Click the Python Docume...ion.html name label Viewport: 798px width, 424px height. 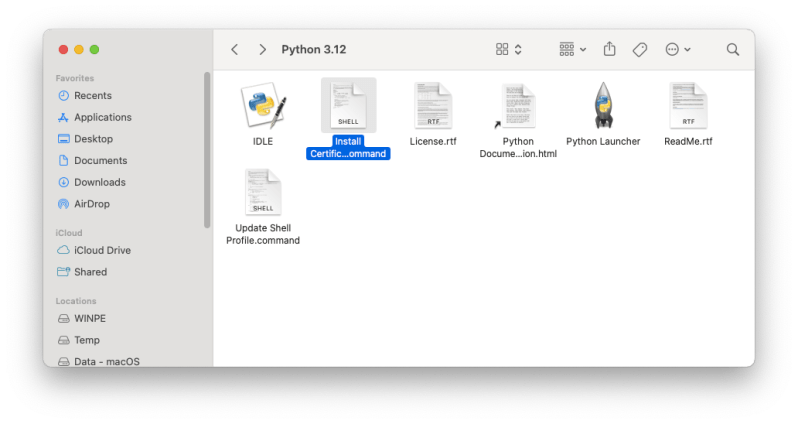coord(518,148)
